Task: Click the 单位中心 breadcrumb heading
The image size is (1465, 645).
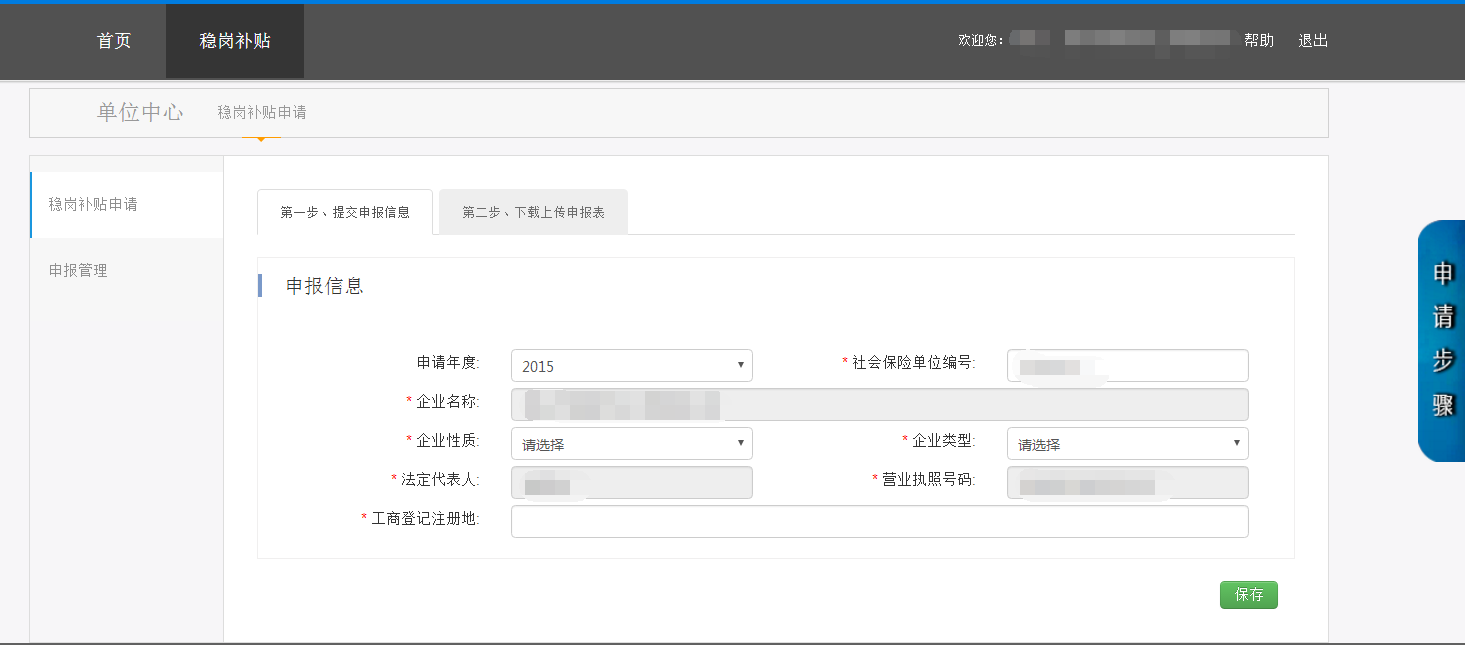Action: point(140,112)
